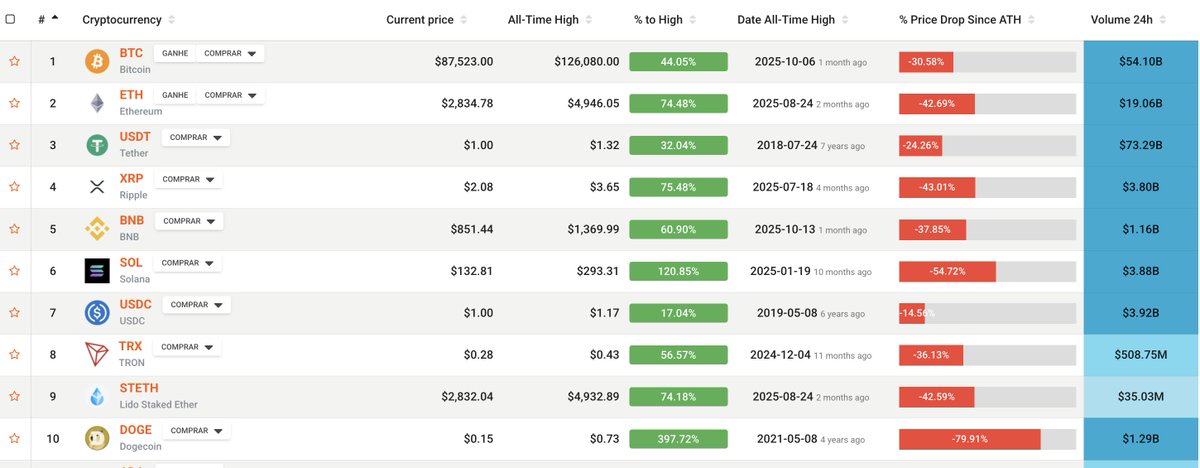The image size is (1200, 468).
Task: Click the Lido Staked Ether droplet icon
Action: [97, 396]
